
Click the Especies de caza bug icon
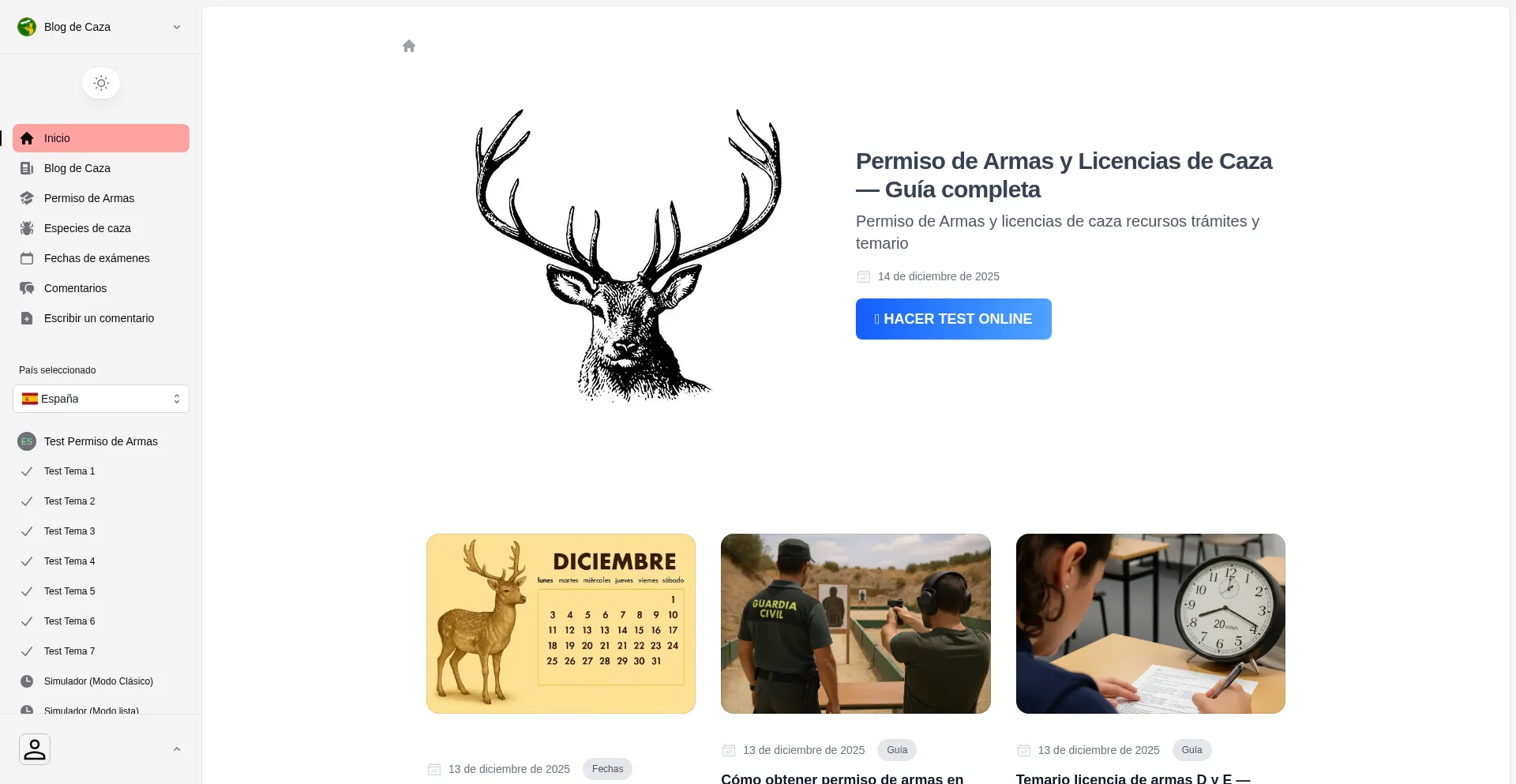pyautogui.click(x=27, y=228)
